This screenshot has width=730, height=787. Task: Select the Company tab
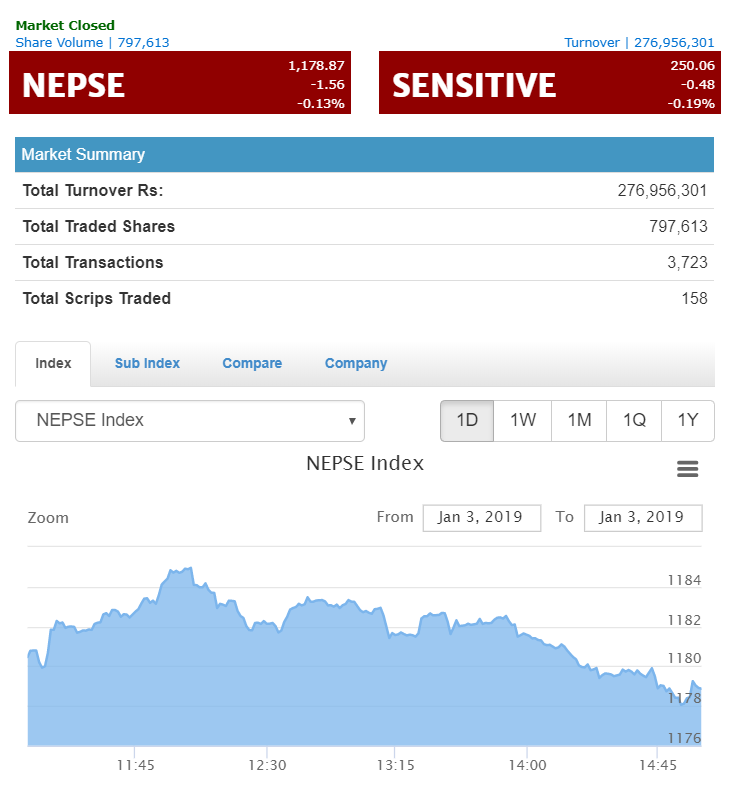point(355,363)
